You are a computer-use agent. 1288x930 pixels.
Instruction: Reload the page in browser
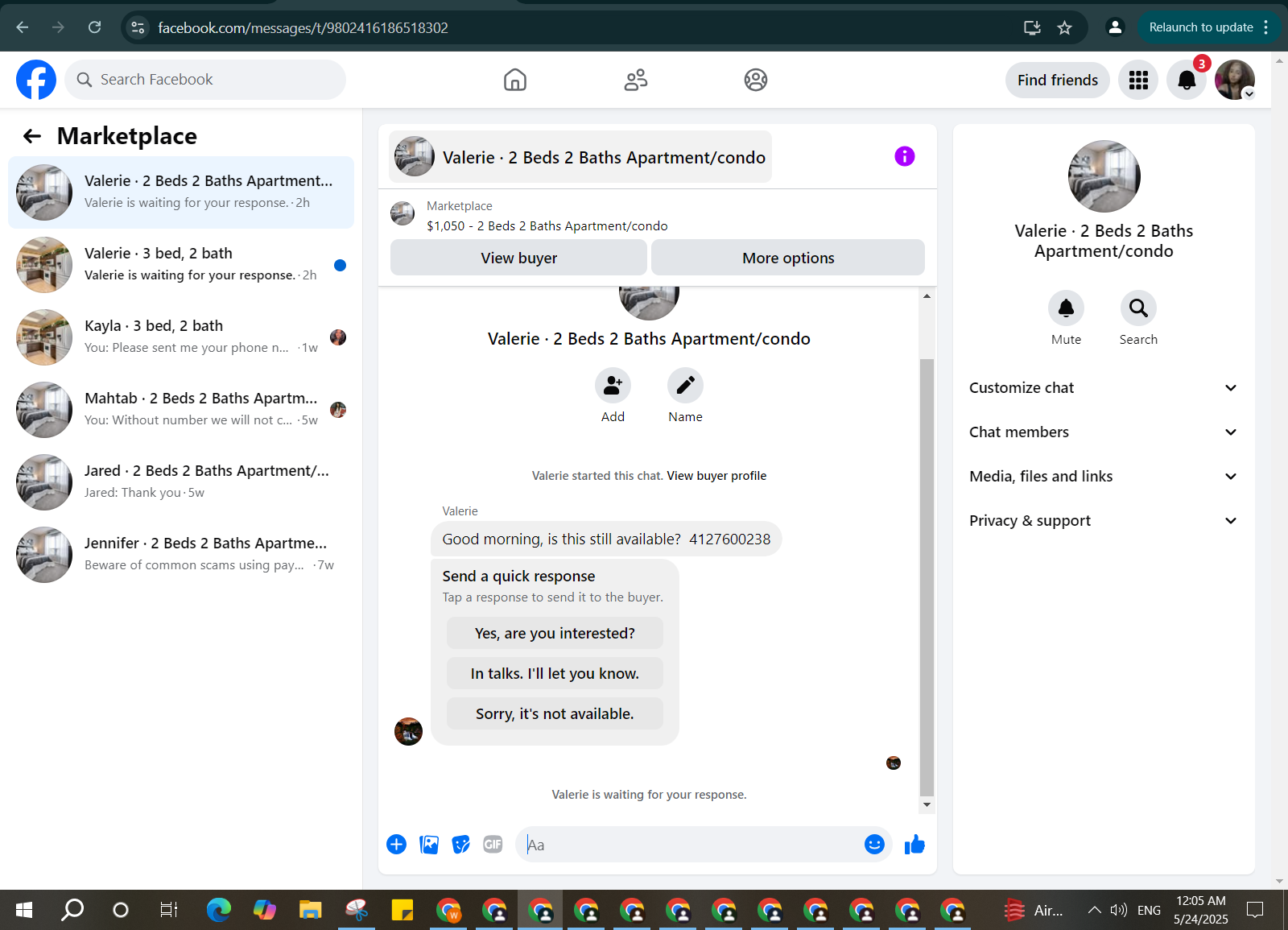(94, 27)
